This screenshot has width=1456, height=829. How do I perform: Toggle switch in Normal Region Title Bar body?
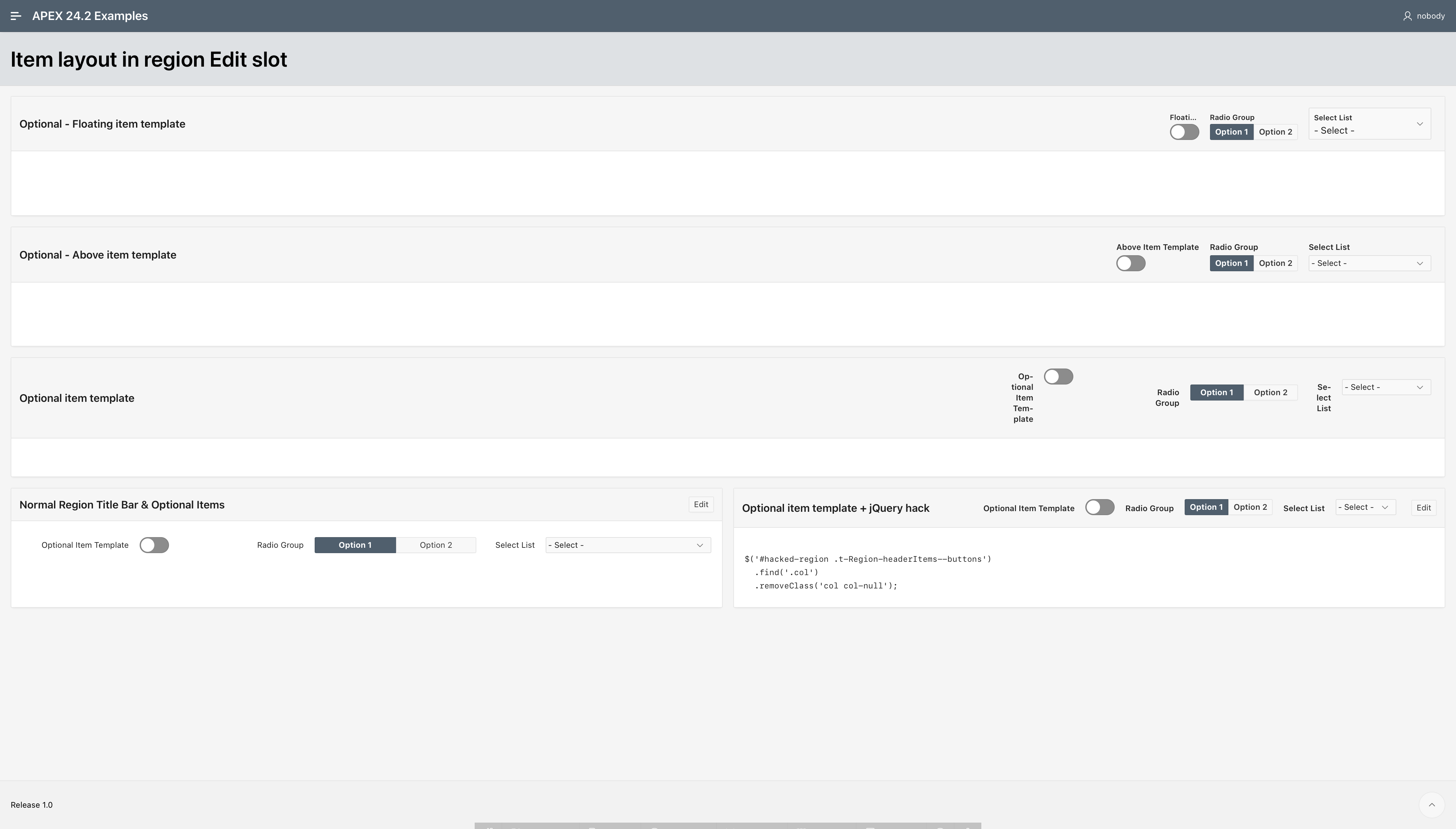pos(154,545)
